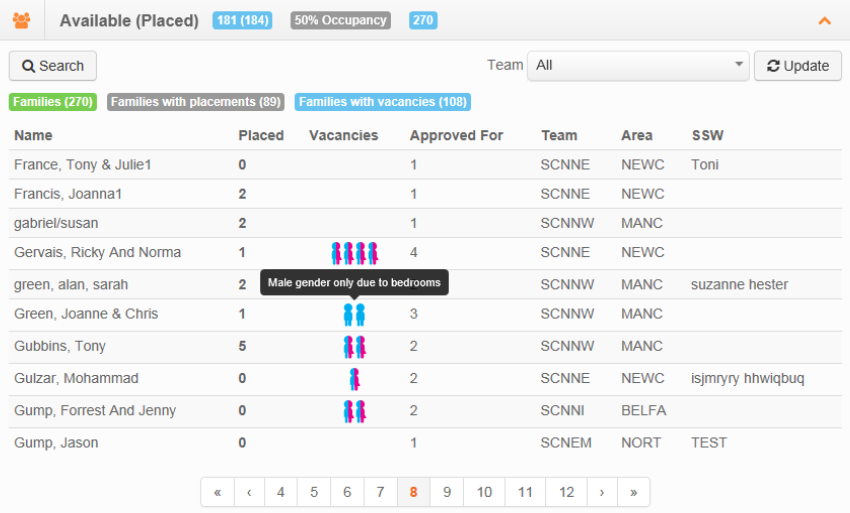Open Gulzar, Mohammad name

point(76,379)
